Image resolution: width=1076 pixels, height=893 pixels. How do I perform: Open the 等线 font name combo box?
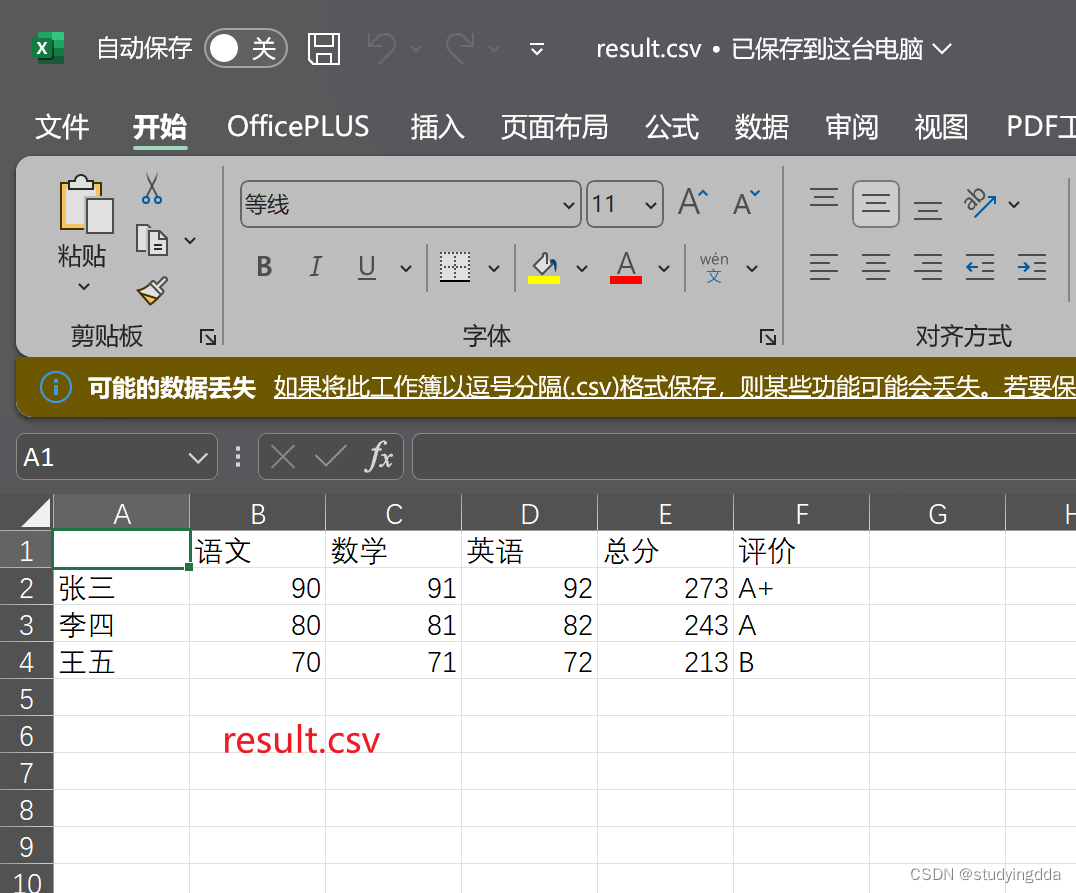pos(410,204)
